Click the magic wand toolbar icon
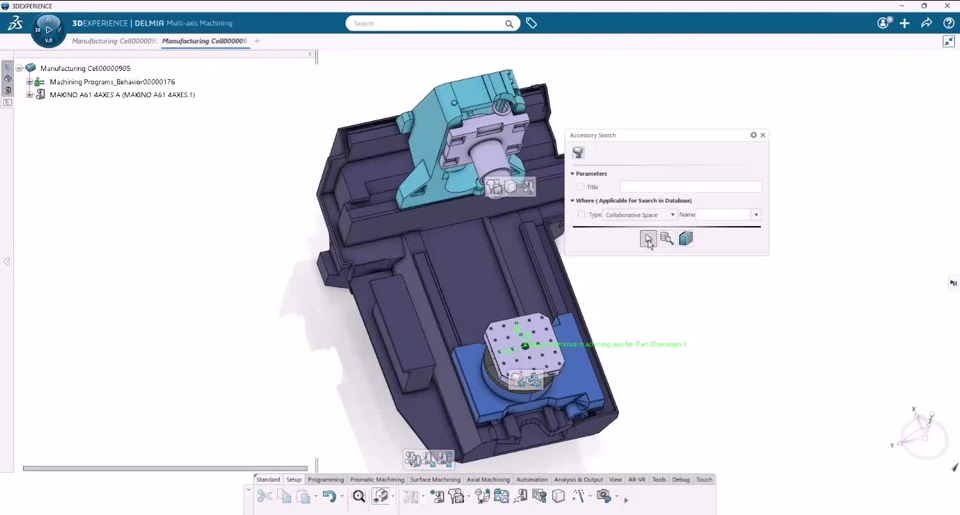960x515 pixels. coord(579,496)
